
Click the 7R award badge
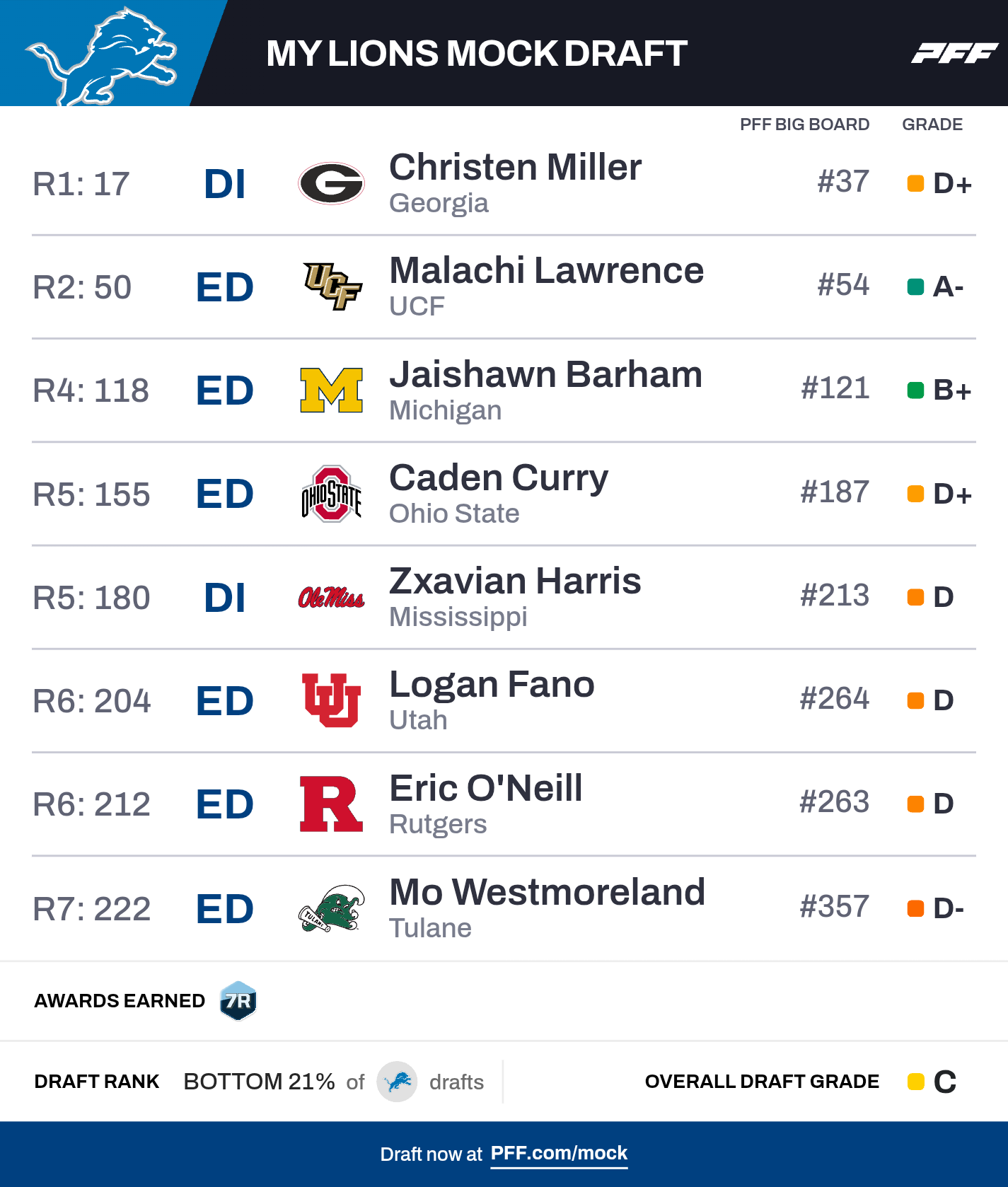pyautogui.click(x=238, y=1001)
